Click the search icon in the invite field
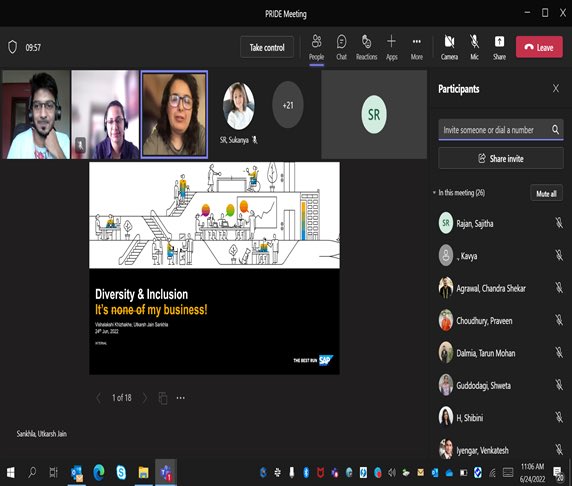The image size is (572, 486). 555,130
